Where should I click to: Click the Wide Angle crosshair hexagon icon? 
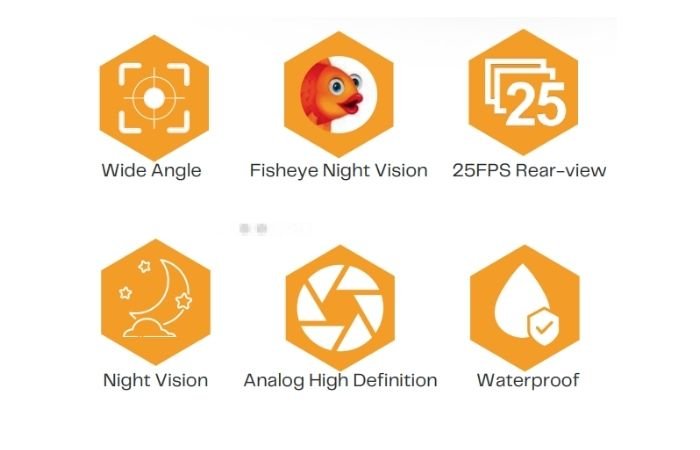(154, 98)
